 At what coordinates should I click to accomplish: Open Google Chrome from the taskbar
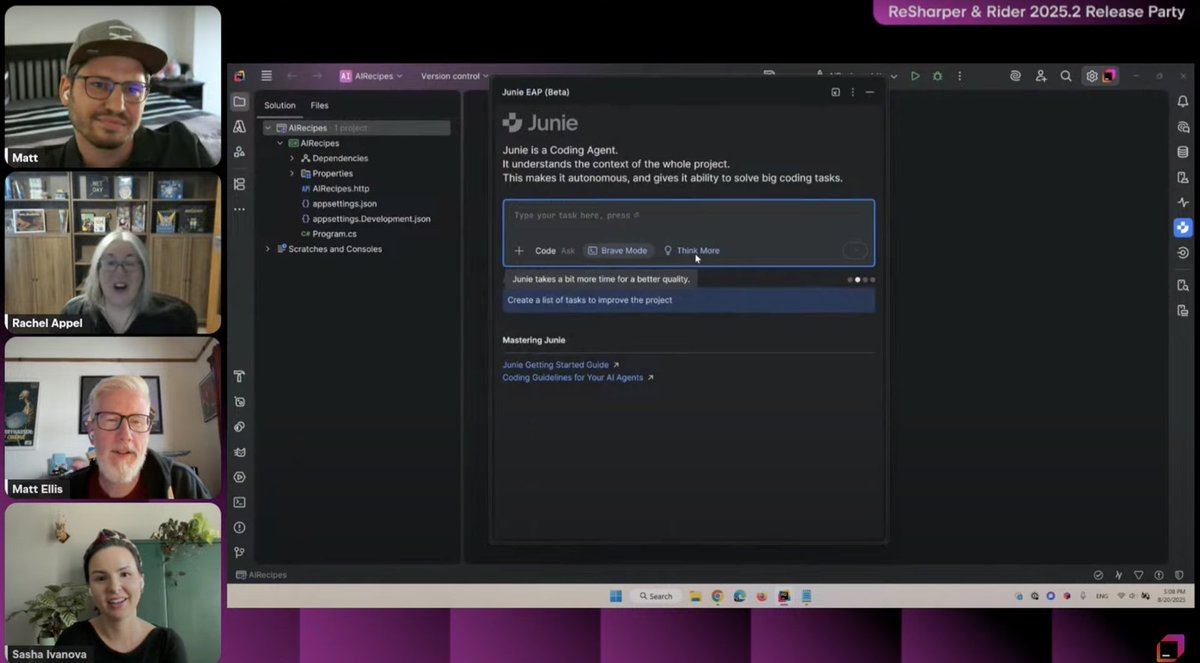pyautogui.click(x=717, y=596)
